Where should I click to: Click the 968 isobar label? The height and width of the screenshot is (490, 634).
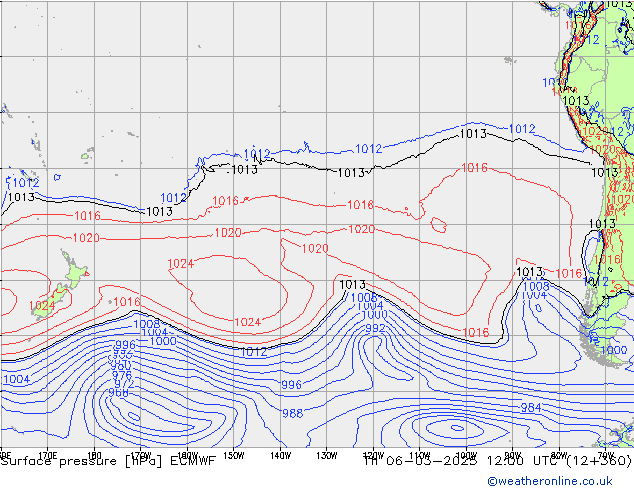point(118,393)
